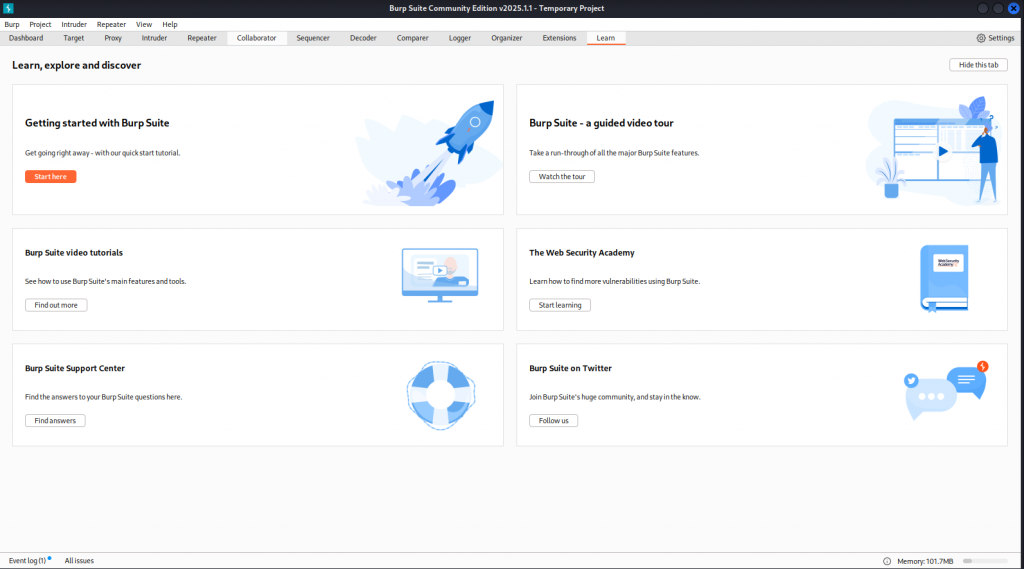Viewport: 1024px width, 569px height.
Task: Click the Twitter chat bubbles illustration
Action: pos(945,390)
